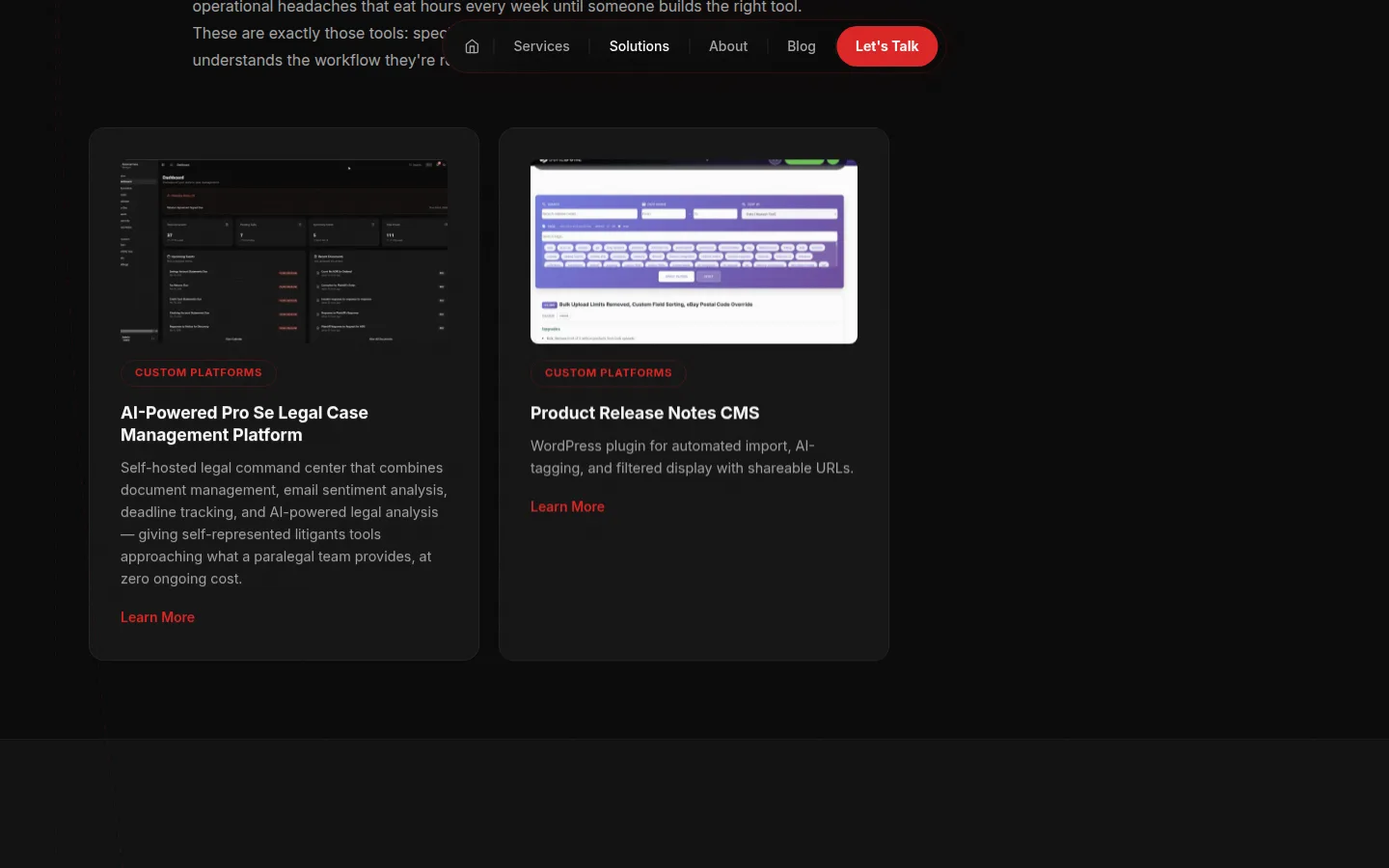1389x868 pixels.
Task: Click the sort icon next to Sort By
Action: point(743,203)
